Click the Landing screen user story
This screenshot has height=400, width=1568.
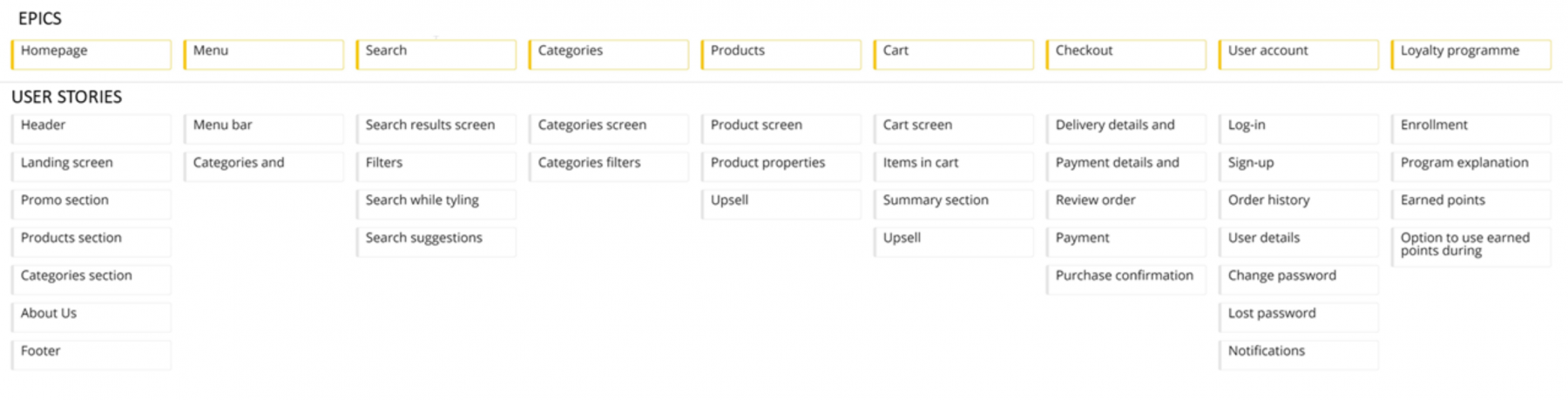click(91, 165)
